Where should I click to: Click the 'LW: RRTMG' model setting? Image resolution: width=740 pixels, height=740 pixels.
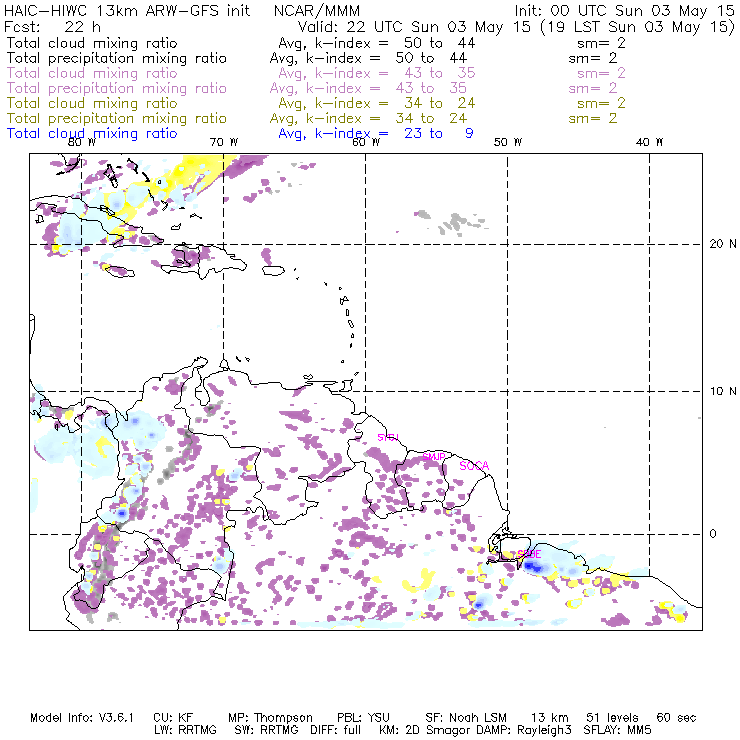coord(185,730)
